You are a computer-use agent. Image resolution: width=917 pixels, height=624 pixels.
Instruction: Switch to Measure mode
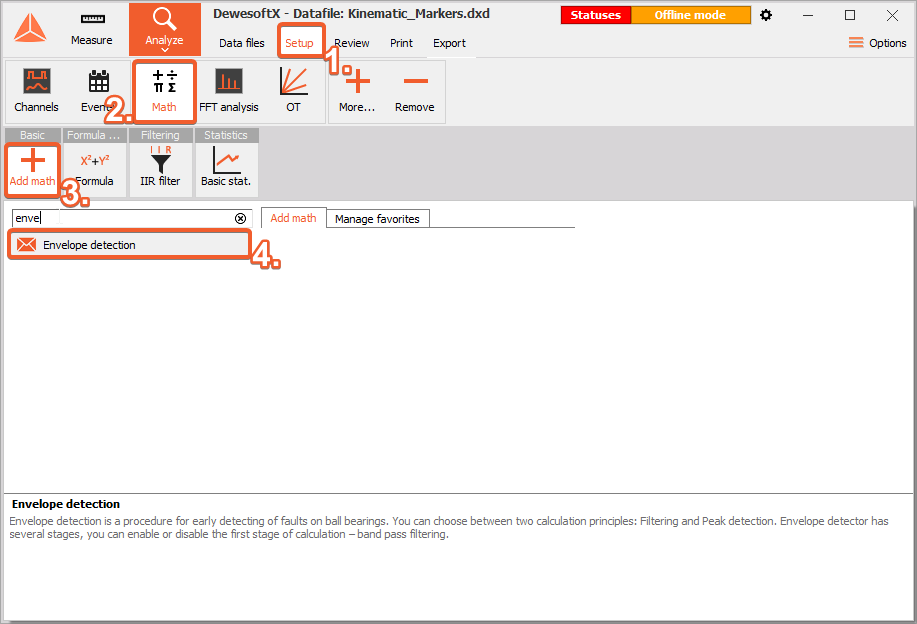click(92, 29)
